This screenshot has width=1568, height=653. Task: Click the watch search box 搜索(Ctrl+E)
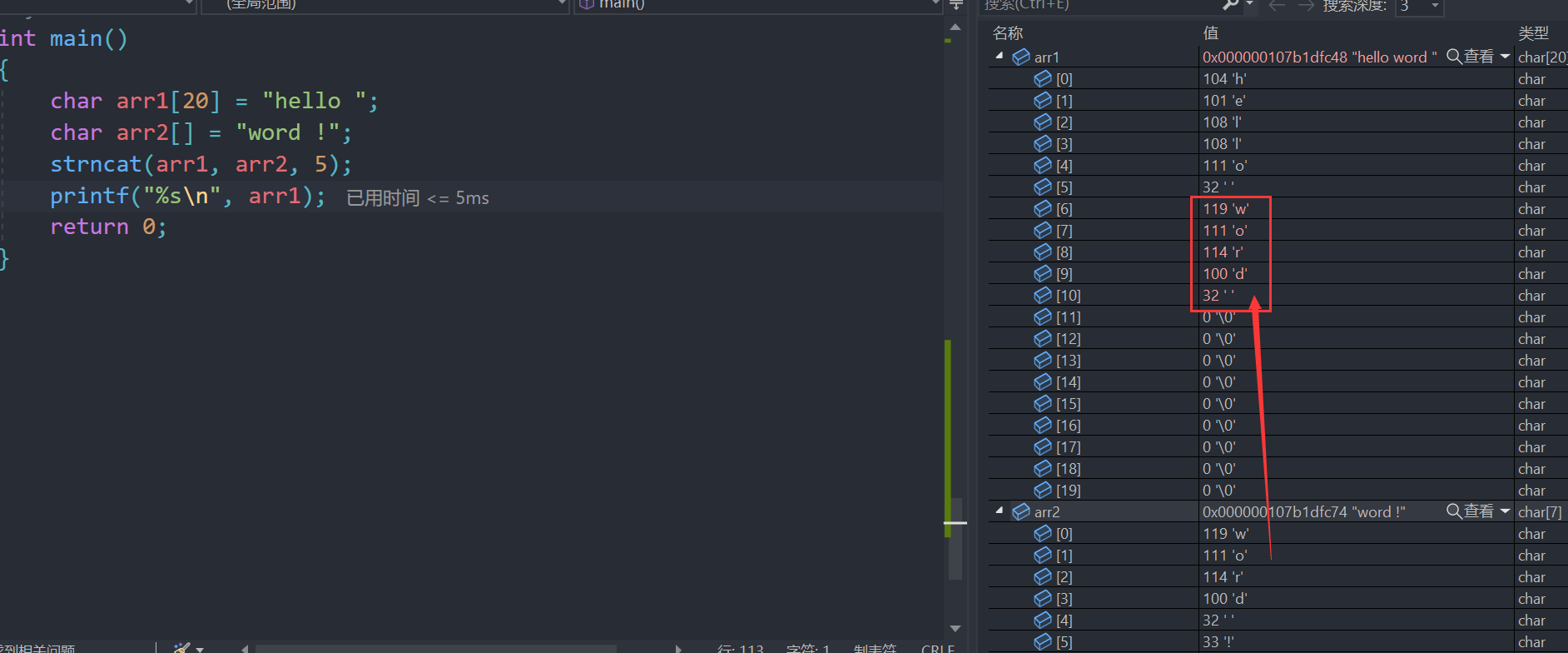(1099, 6)
